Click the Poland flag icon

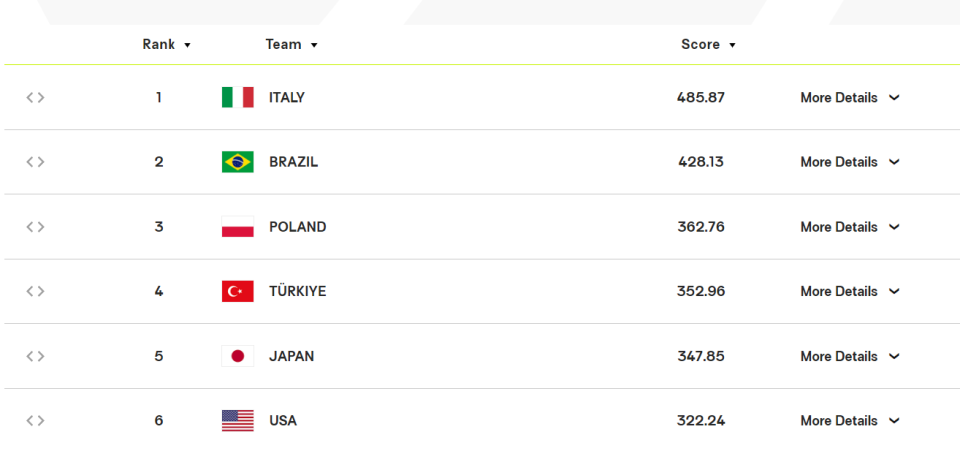[x=238, y=226]
